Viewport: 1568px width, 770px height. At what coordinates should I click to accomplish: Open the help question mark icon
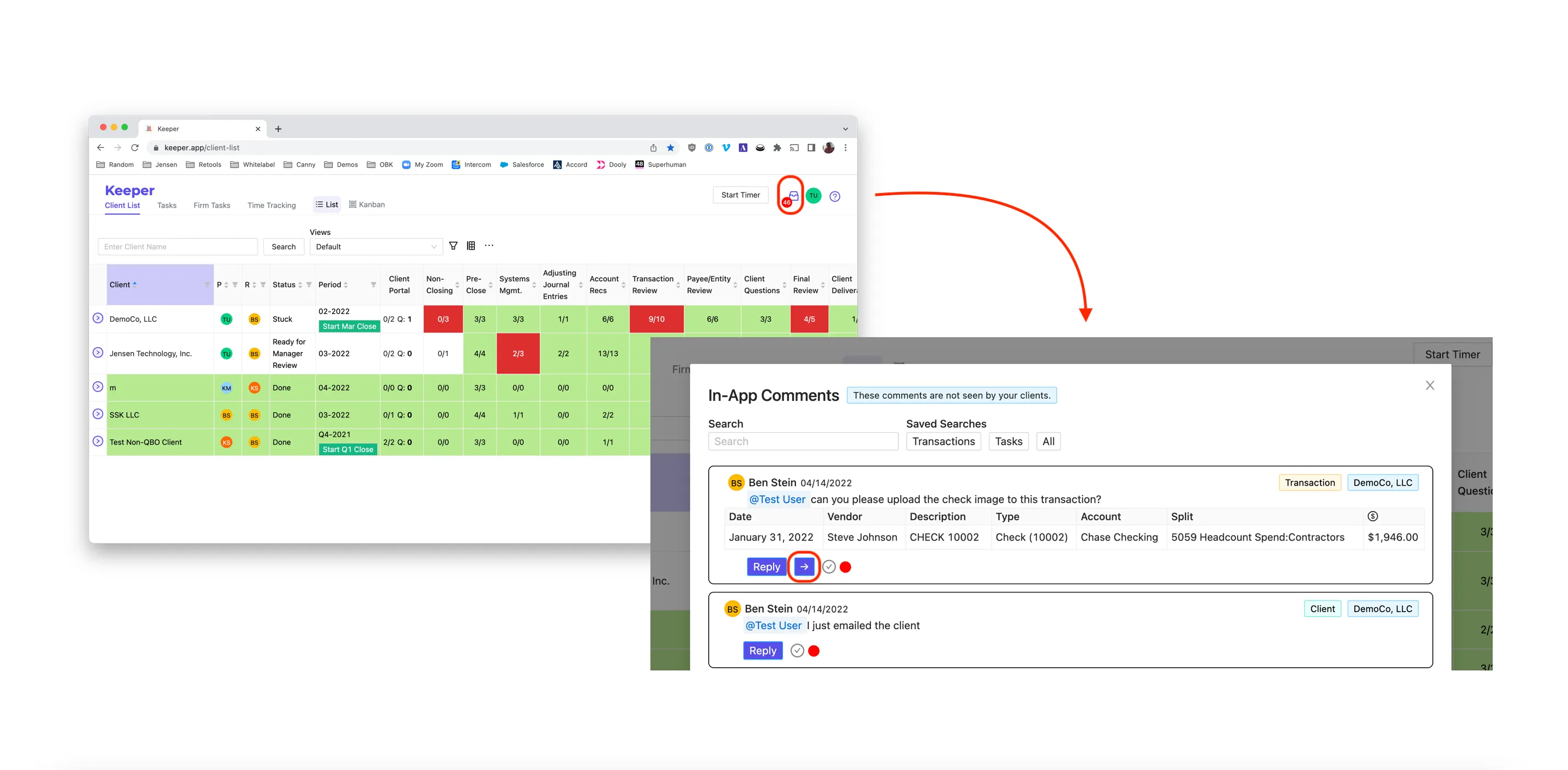tap(835, 196)
